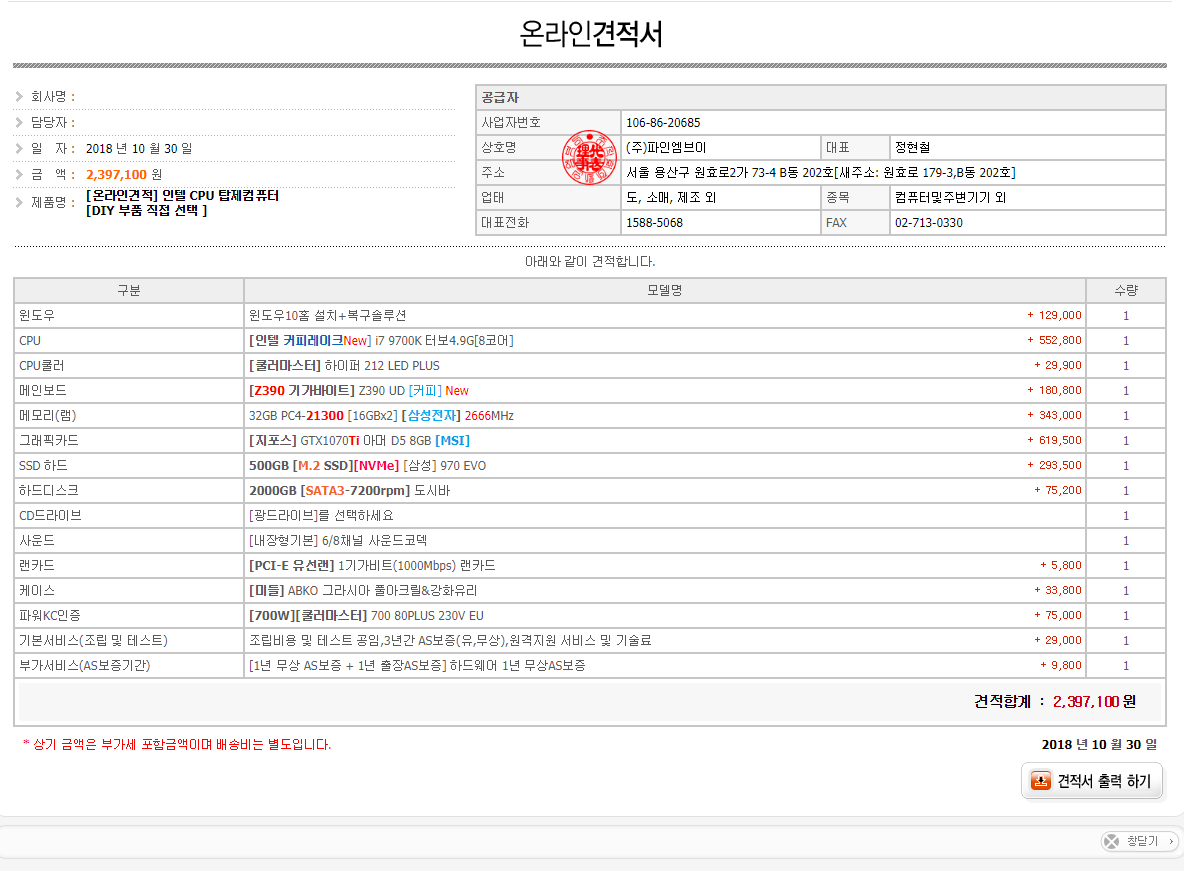Viewport: 1184px width, 871px height.
Task: Click [내장형기본] 6/8채널 사운드코덱 model
Action: point(338,540)
